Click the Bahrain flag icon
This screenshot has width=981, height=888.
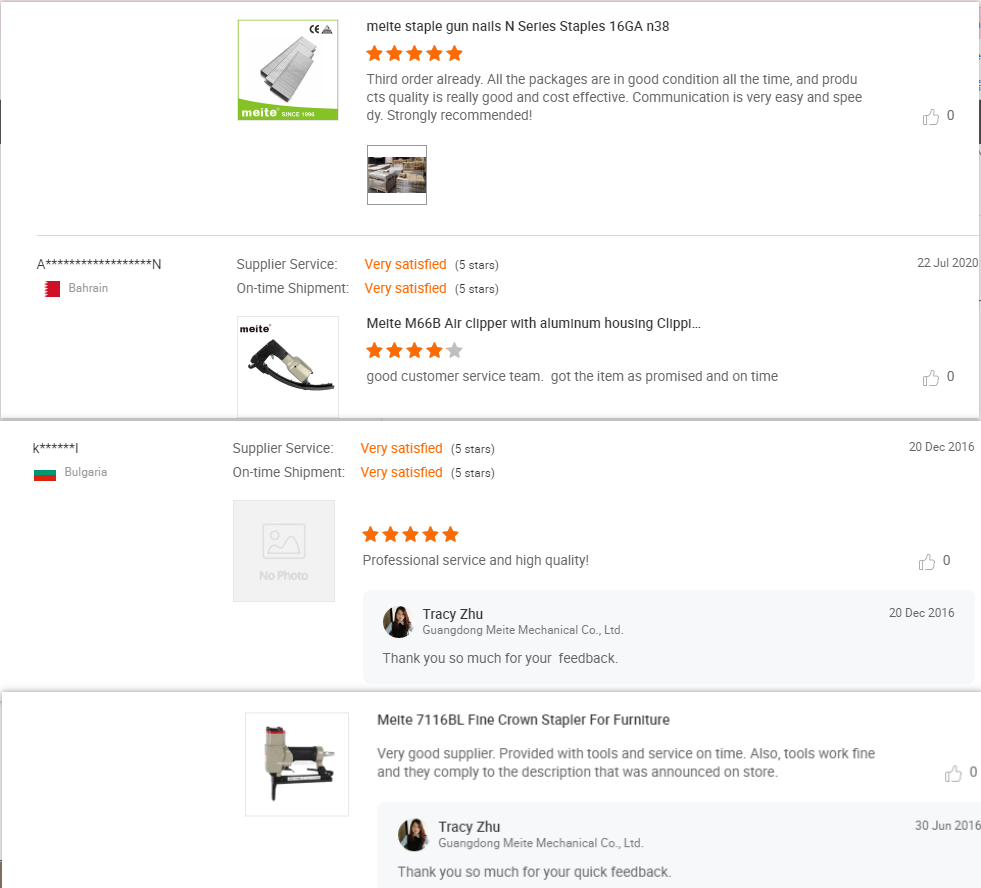pos(52,289)
